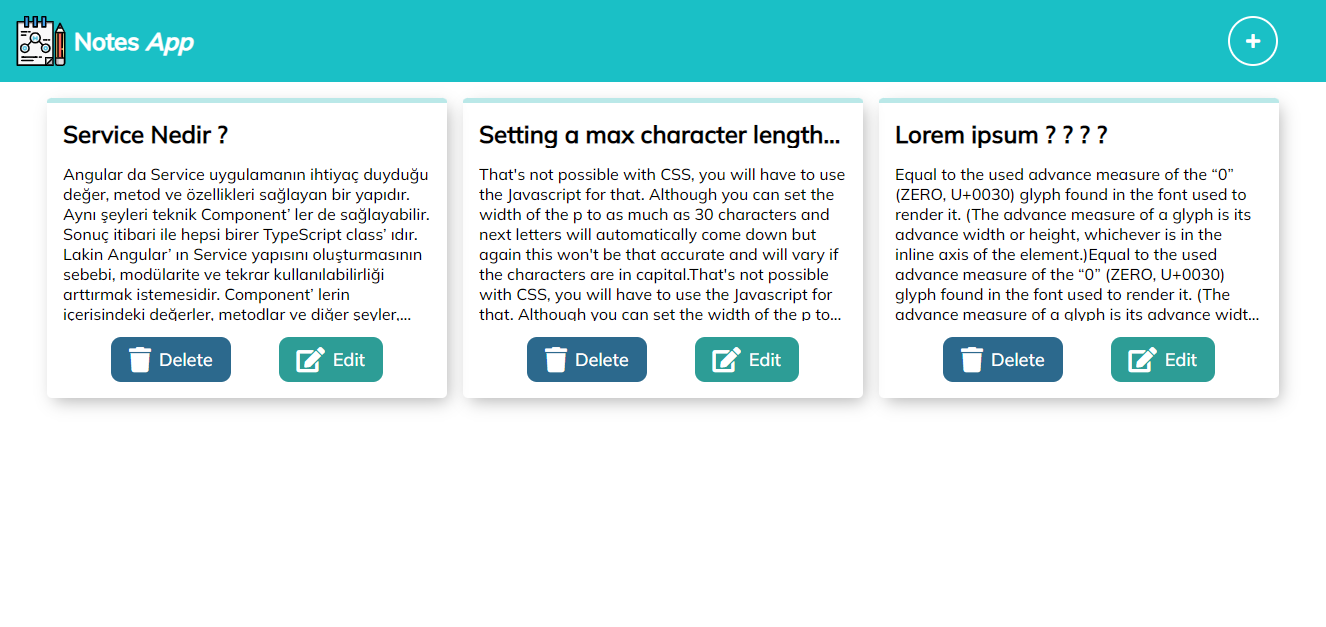This screenshot has width=1326, height=627.
Task: Click trash icon on Lorem ipsum note
Action: [972, 360]
